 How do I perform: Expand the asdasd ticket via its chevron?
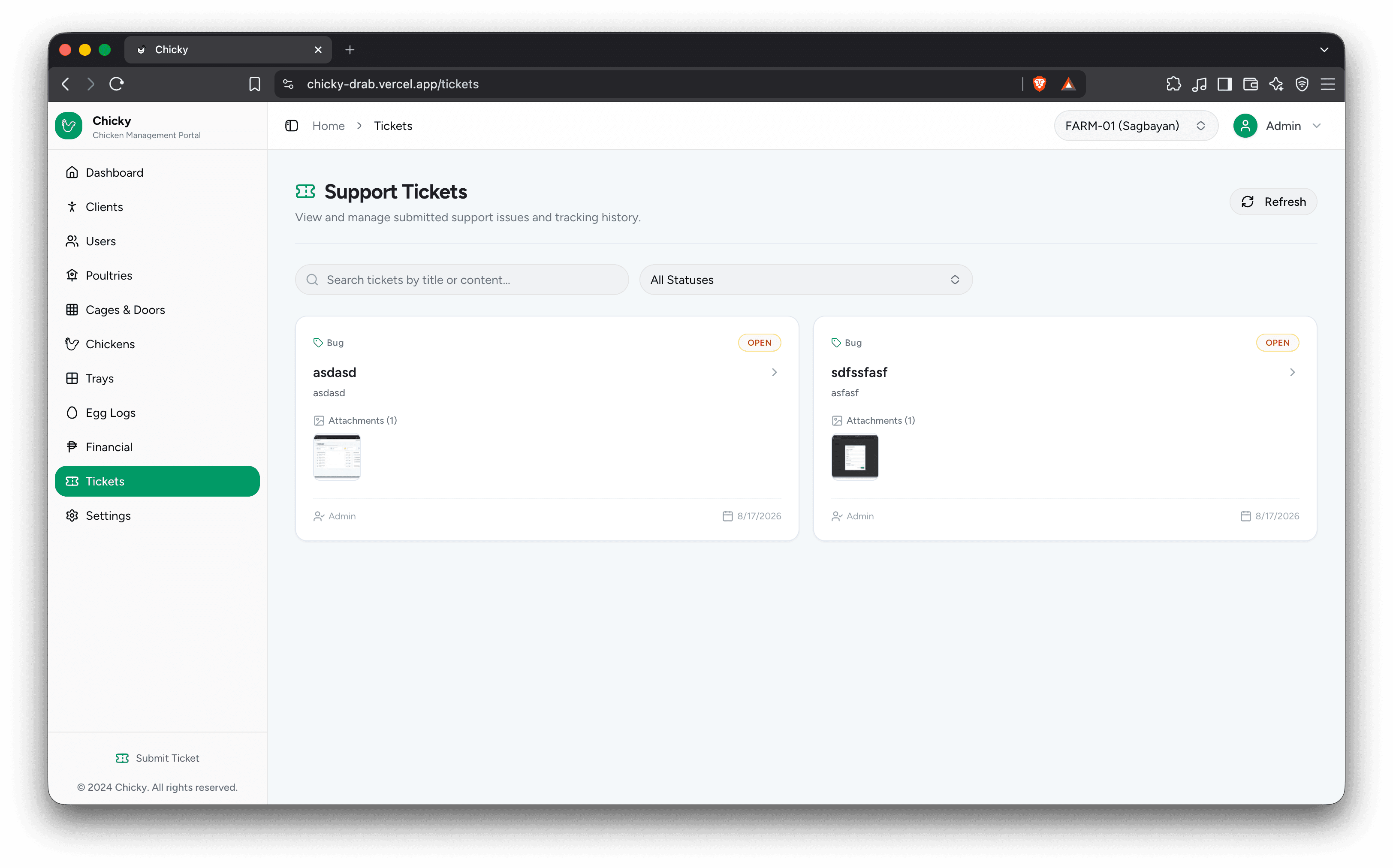tap(774, 373)
